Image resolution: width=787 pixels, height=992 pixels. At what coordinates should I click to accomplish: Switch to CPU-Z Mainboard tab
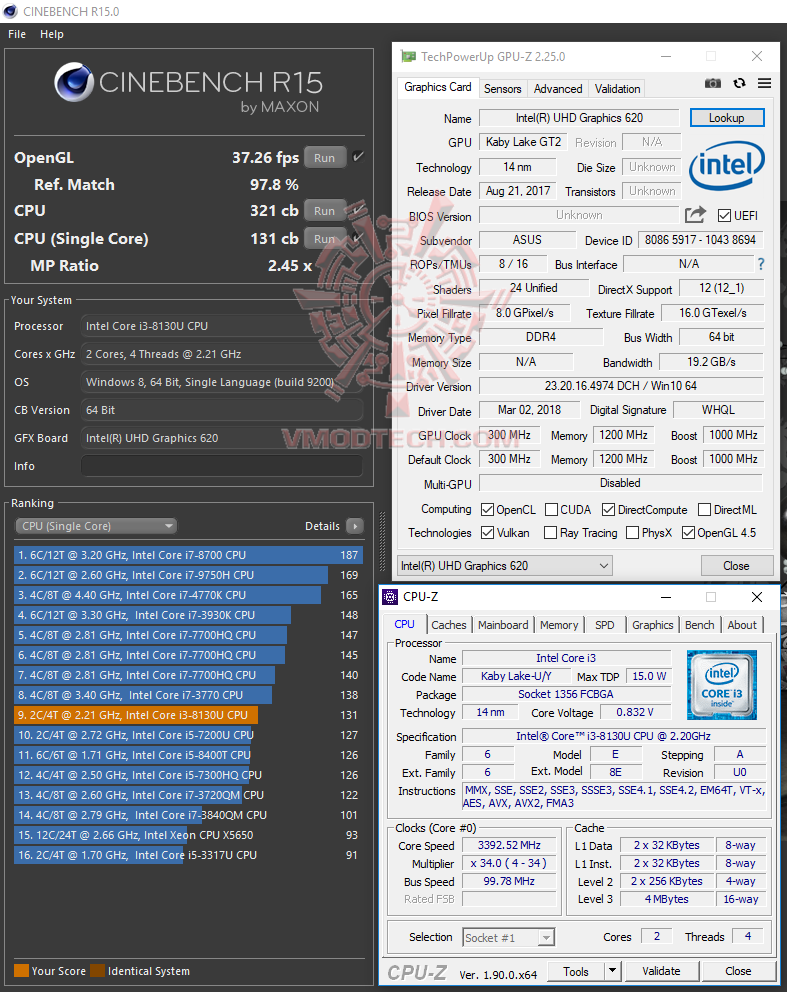coord(503,625)
